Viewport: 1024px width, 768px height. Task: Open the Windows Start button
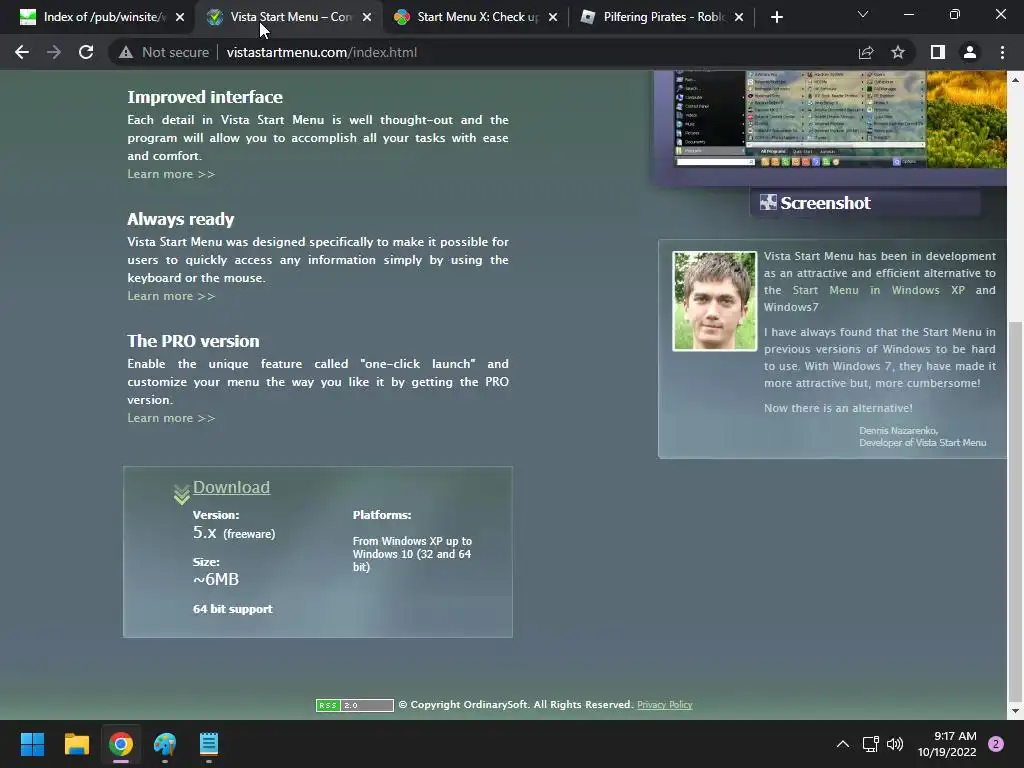coord(32,744)
